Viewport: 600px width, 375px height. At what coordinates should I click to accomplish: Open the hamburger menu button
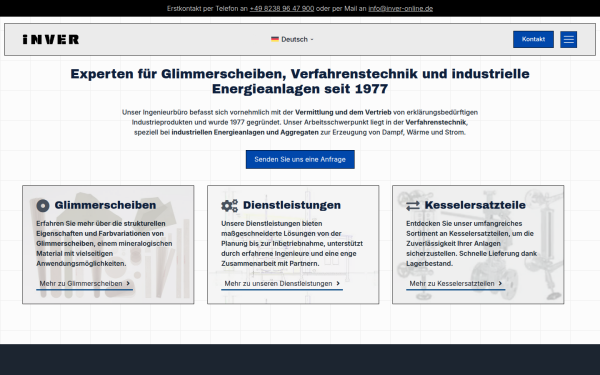(x=568, y=39)
